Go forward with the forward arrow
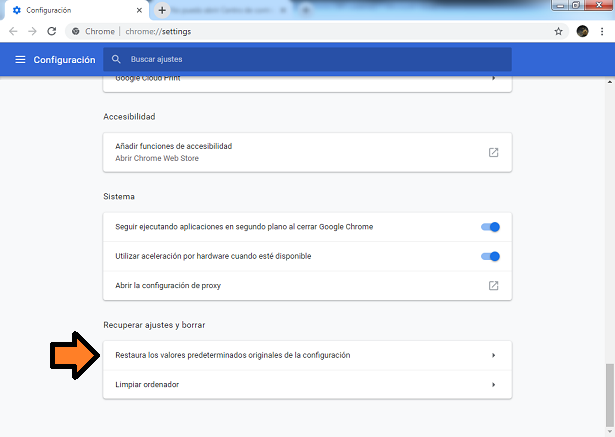The width and height of the screenshot is (615, 437). tap(32, 31)
